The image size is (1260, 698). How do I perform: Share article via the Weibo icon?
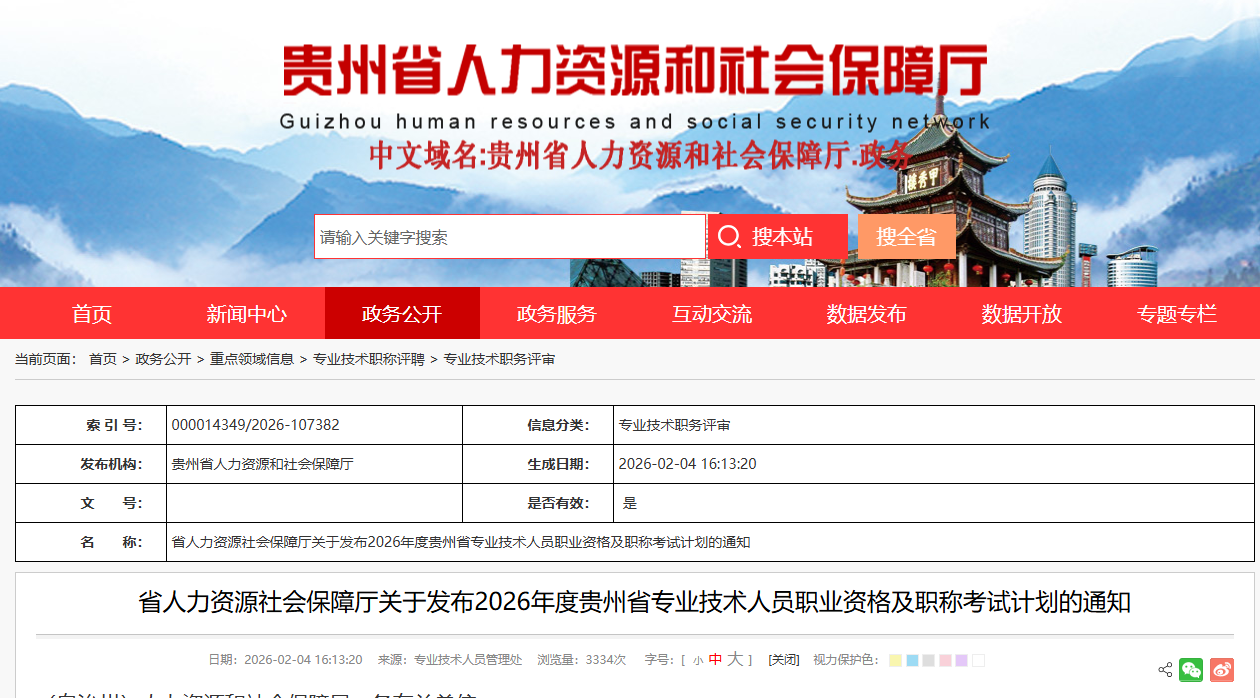pyautogui.click(x=1222, y=670)
